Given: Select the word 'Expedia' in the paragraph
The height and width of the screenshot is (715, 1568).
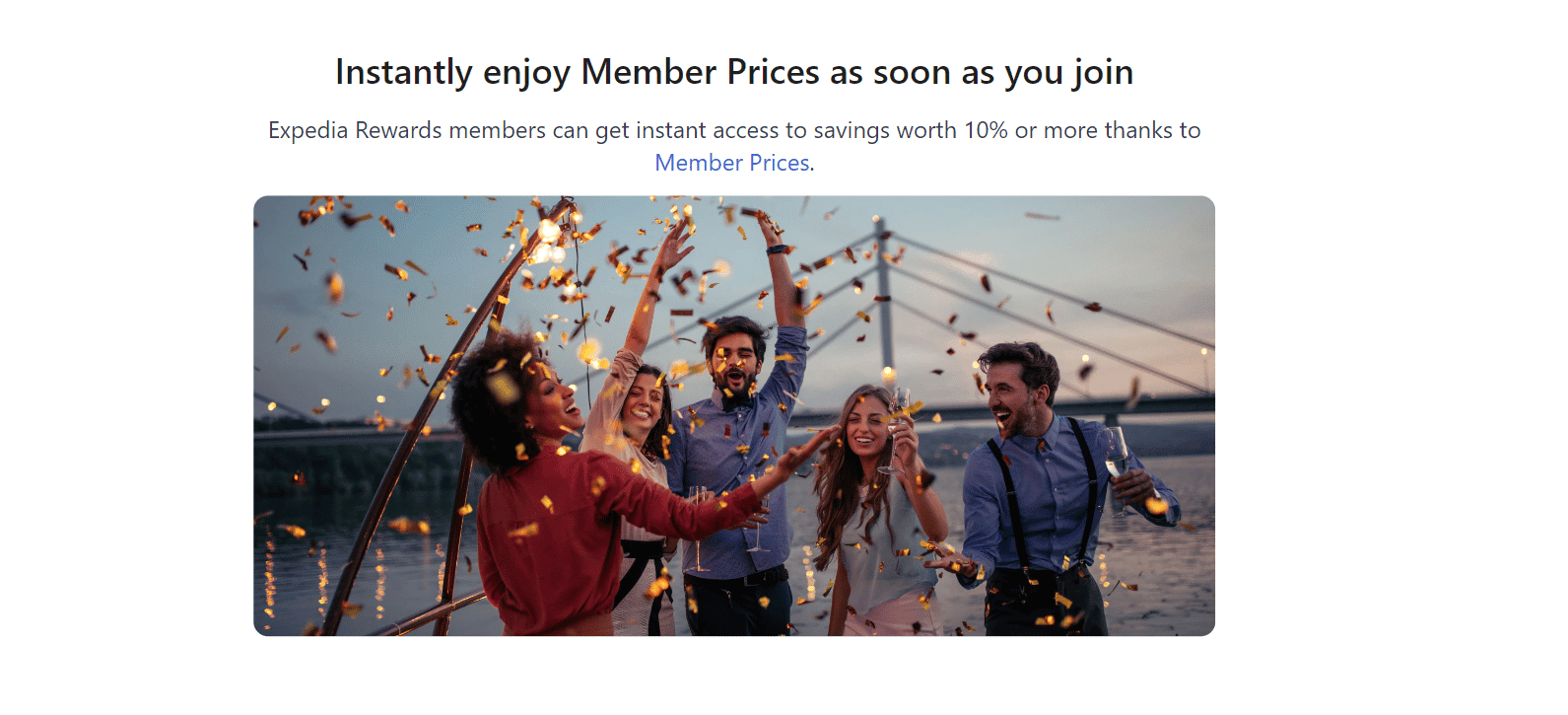Looking at the screenshot, I should pyautogui.click(x=308, y=131).
